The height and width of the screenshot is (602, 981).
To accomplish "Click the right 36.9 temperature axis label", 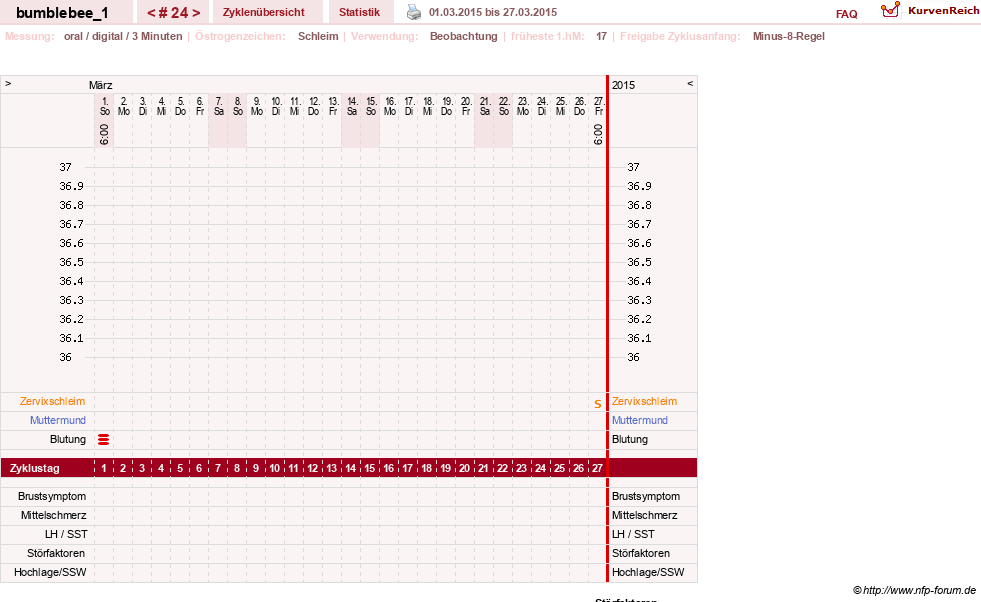I will tap(639, 186).
